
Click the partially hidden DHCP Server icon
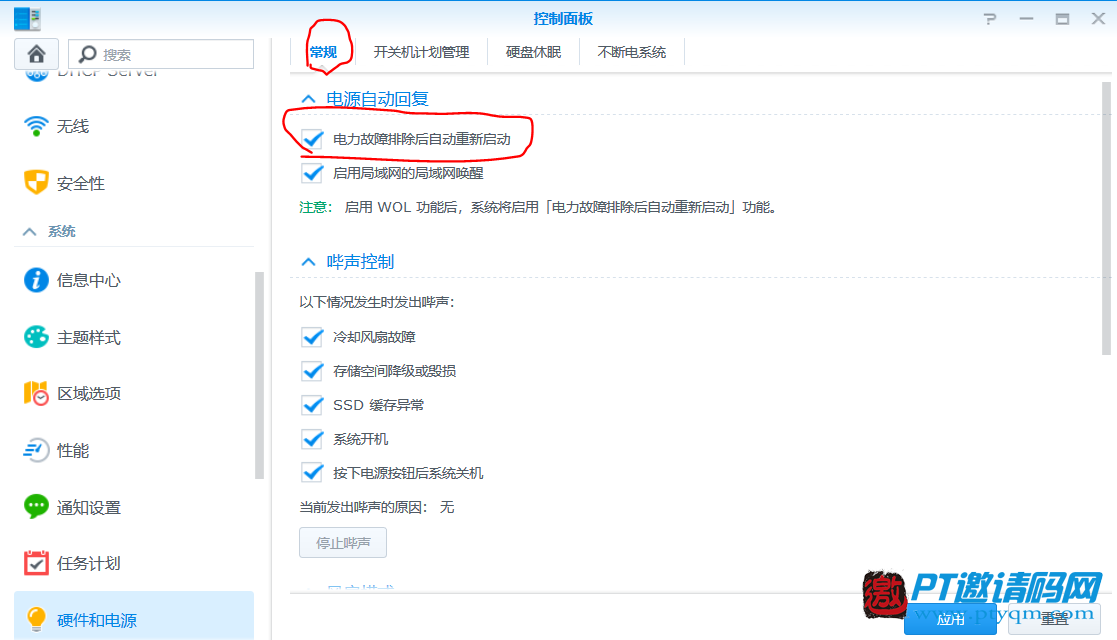[36, 75]
